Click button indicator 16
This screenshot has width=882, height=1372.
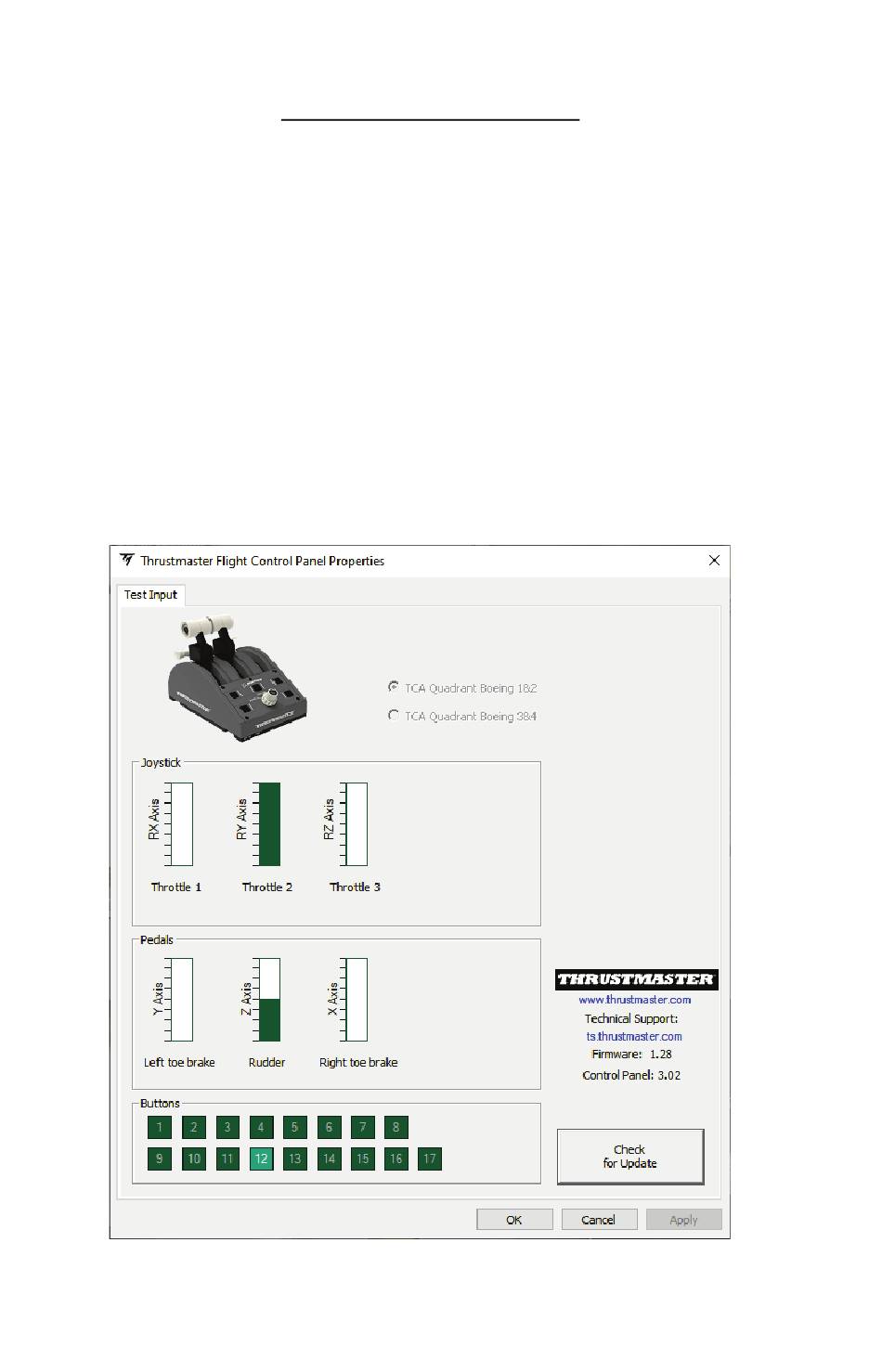396,1158
